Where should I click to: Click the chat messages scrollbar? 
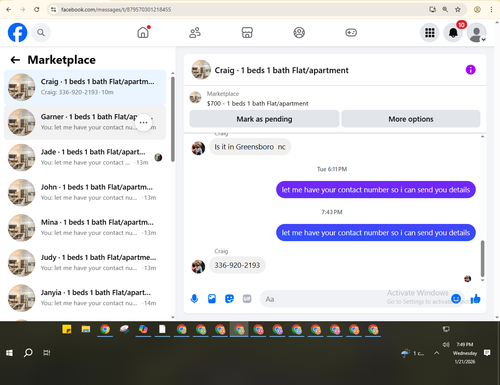482,258
